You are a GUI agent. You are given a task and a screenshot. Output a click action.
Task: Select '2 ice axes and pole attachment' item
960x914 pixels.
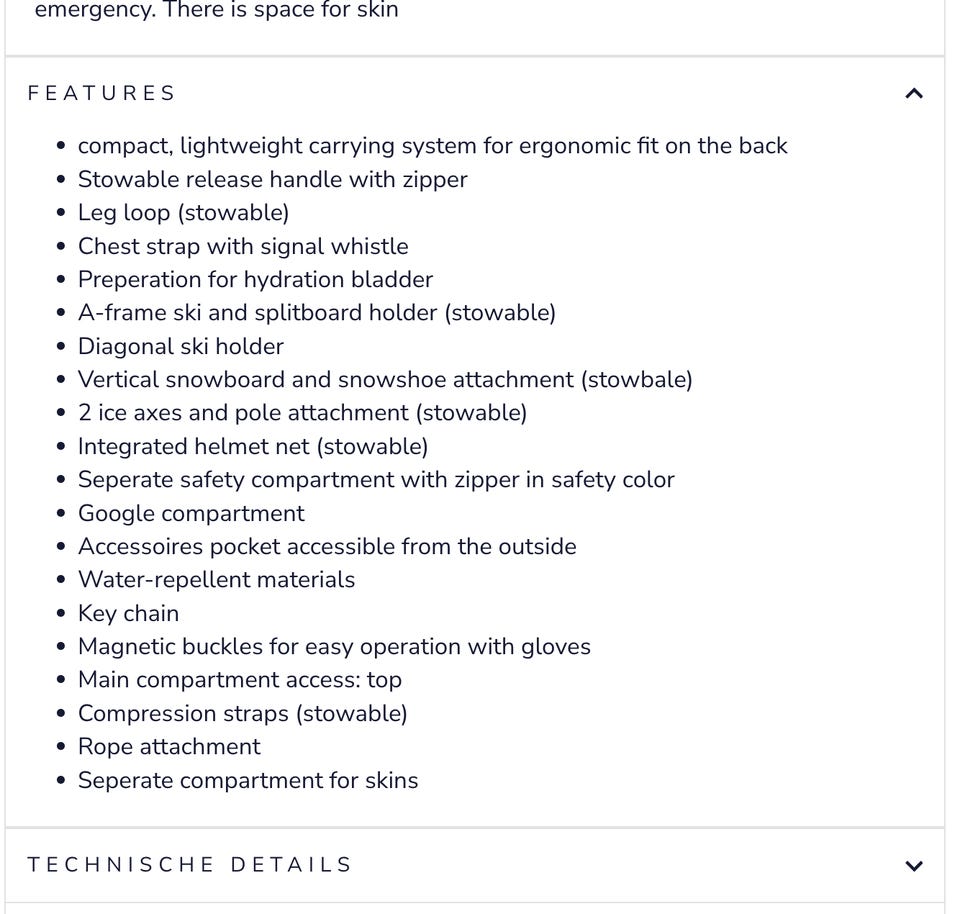tap(302, 413)
